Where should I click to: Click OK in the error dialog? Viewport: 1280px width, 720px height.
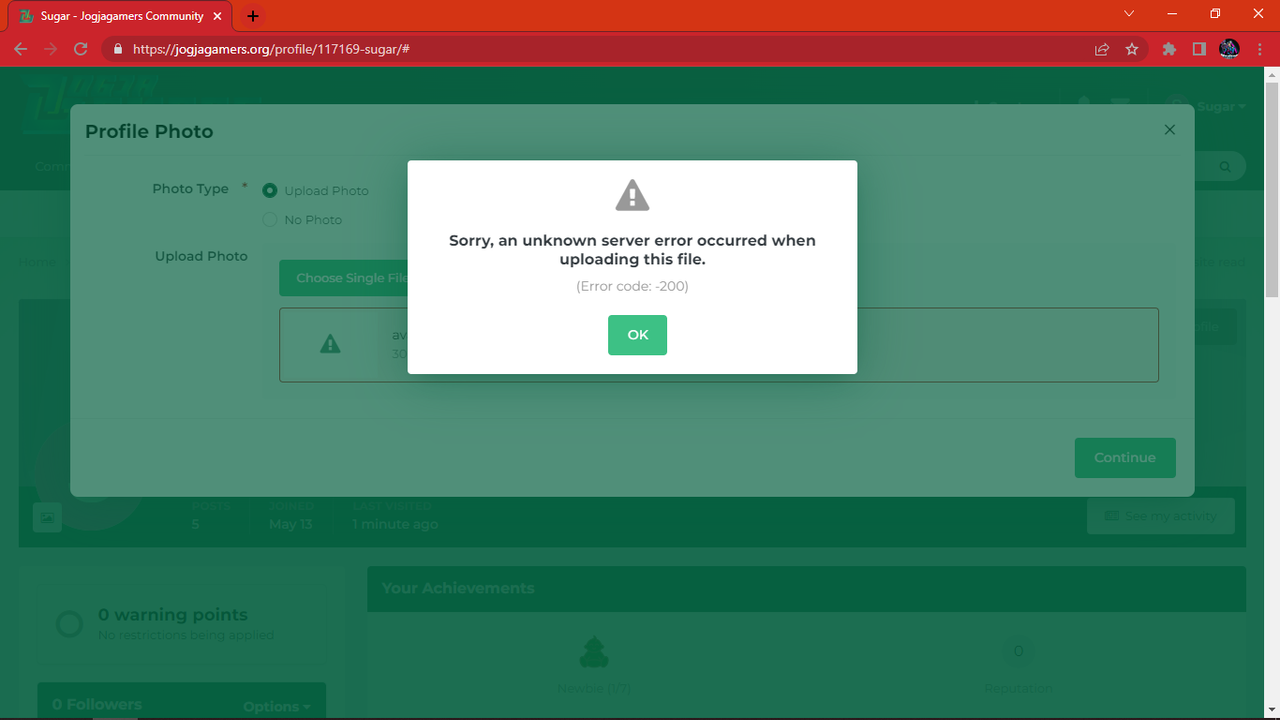tap(637, 335)
